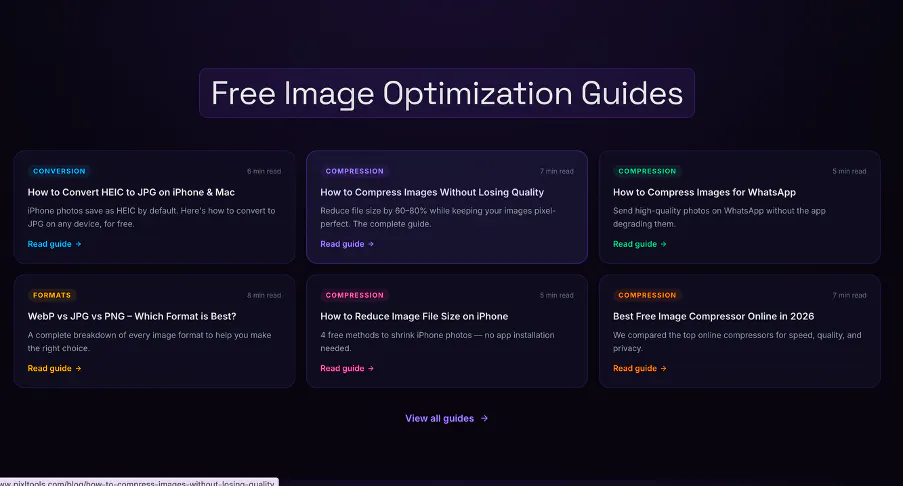Open article How to Convert HEIC to JPG title

pos(131,193)
